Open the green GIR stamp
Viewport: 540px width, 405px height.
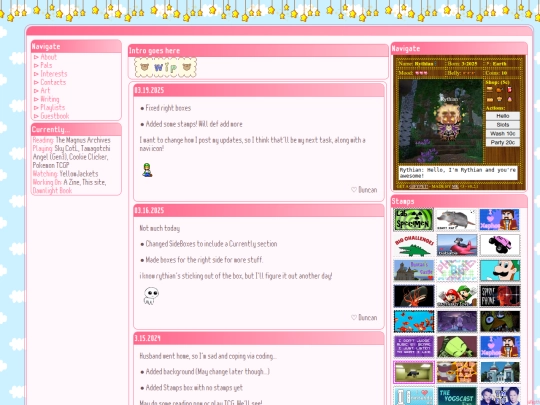point(457,346)
